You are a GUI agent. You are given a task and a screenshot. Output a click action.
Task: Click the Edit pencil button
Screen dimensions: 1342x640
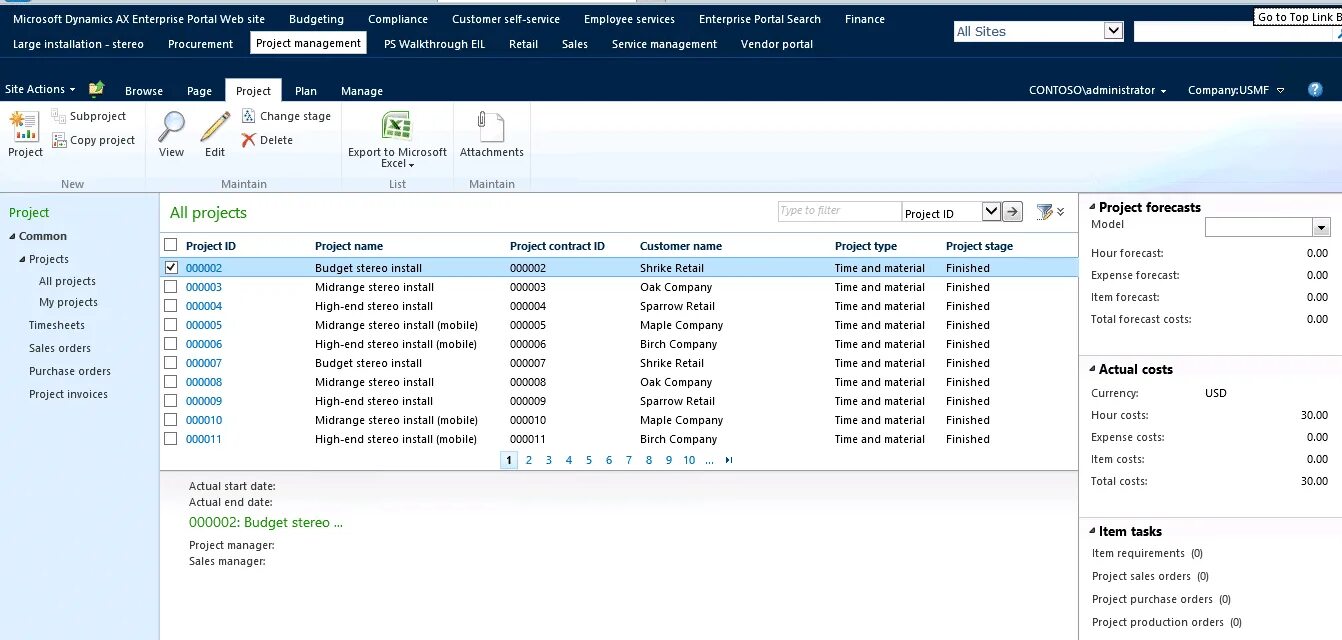click(x=215, y=135)
